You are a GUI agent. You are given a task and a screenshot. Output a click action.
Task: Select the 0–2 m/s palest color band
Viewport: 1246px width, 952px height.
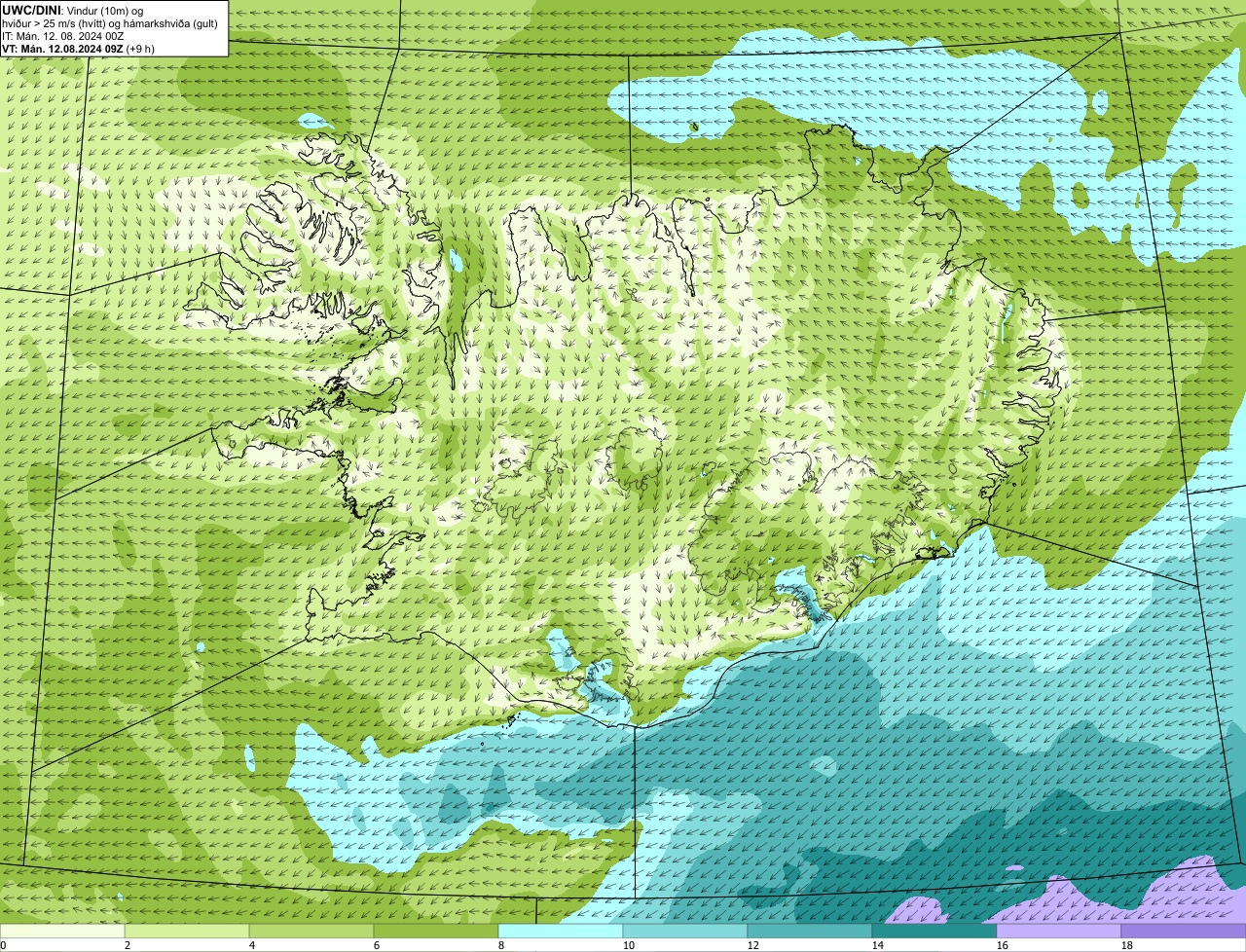62,931
